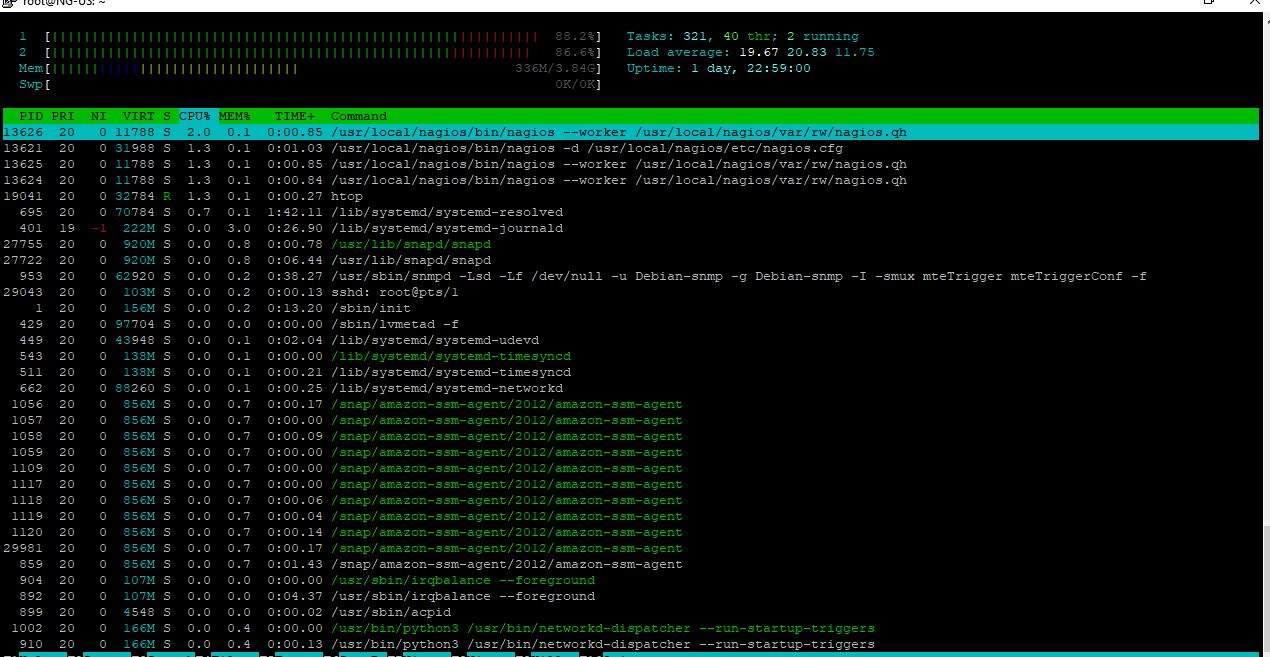Viewport: 1270px width, 657px height.
Task: Click the Load average 19.67 20.83 11.75 line
Action: (751, 52)
